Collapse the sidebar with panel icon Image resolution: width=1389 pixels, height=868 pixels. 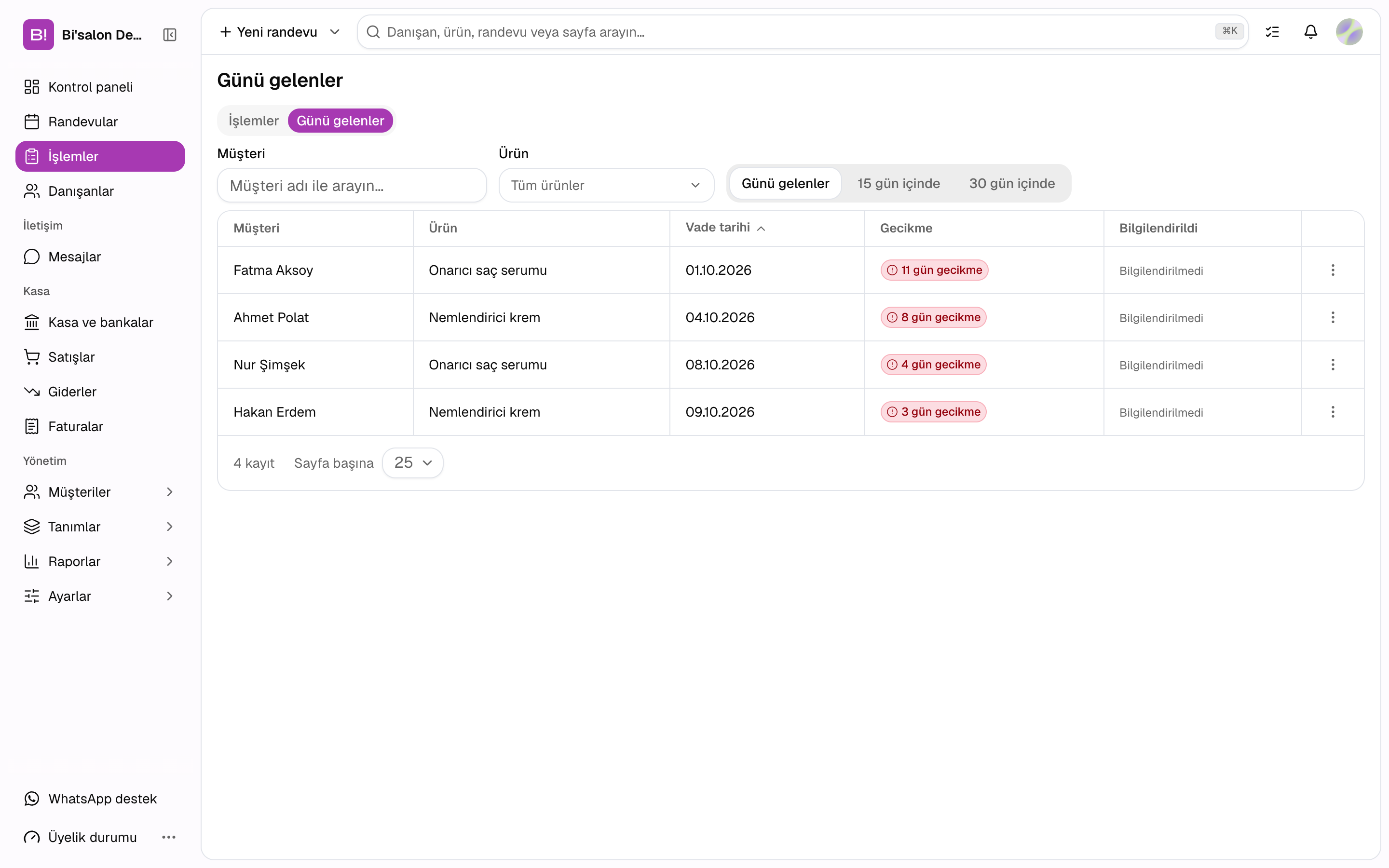coord(169,35)
